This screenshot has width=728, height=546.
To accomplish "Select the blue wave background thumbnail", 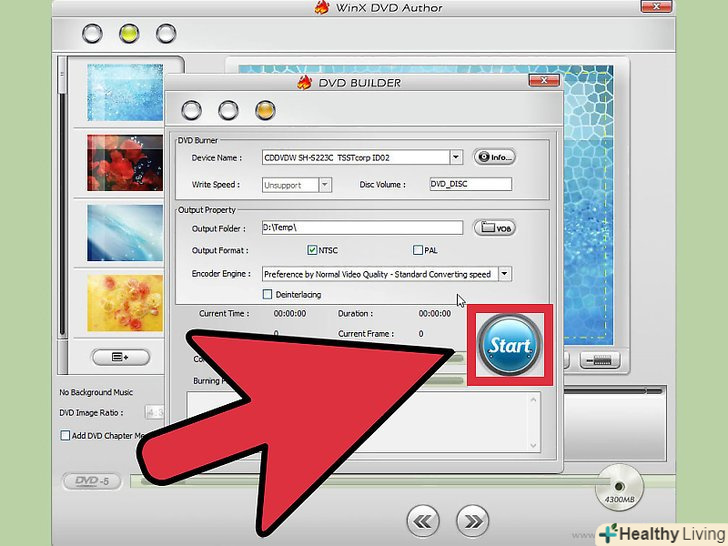I will point(125,233).
